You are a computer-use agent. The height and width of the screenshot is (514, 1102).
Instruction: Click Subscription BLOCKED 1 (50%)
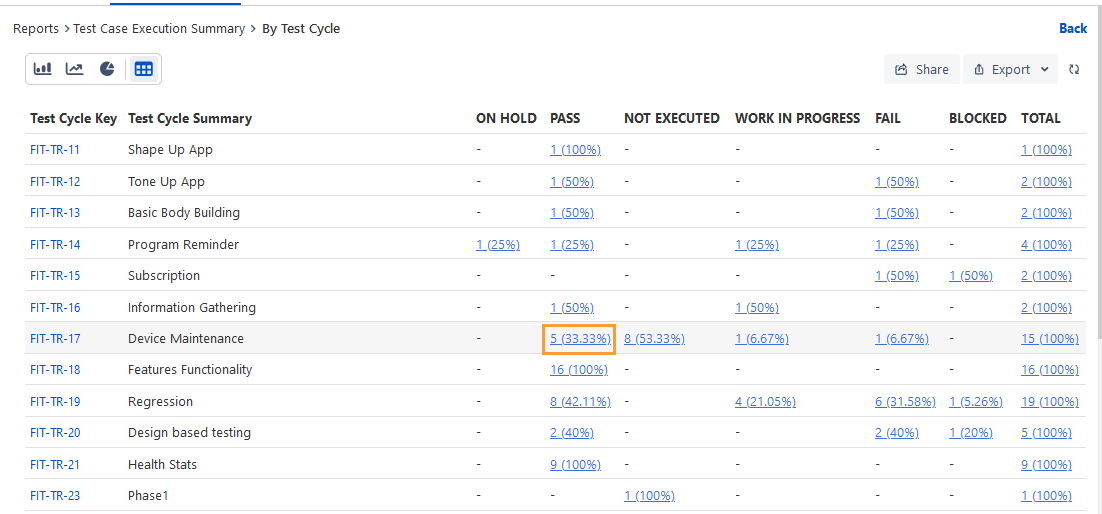coord(971,276)
